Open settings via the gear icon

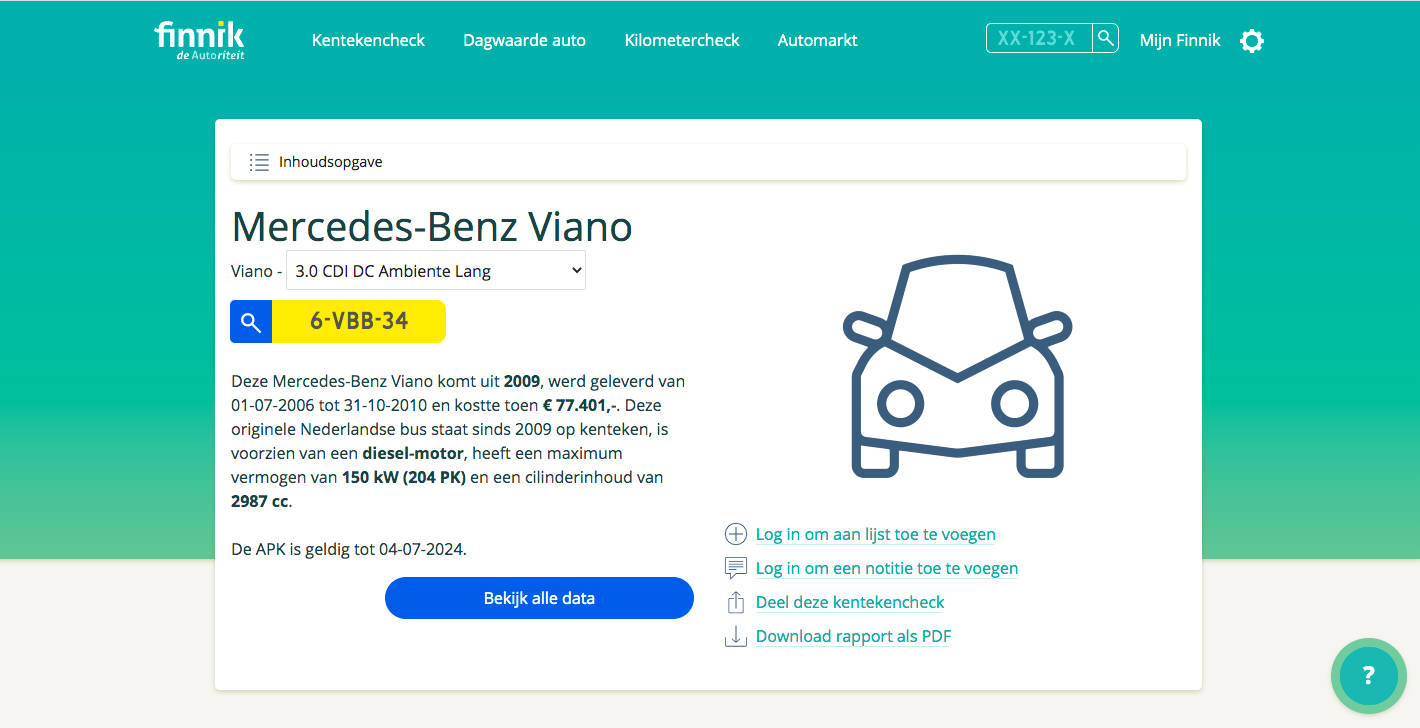[1252, 41]
